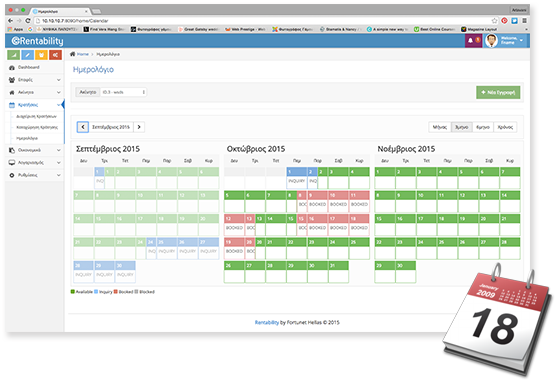The width and height of the screenshot is (555, 380).
Task: Open Καταχώρηση Κράτησης submenu item
Action: 37,127
